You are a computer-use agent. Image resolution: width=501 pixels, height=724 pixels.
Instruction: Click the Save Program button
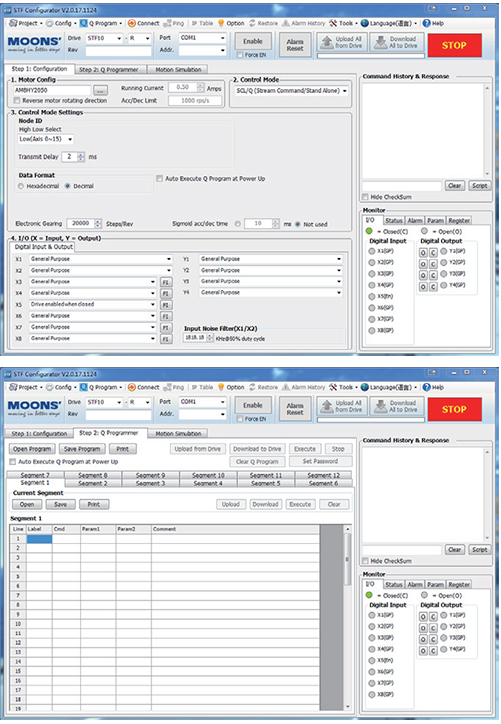[82, 449]
